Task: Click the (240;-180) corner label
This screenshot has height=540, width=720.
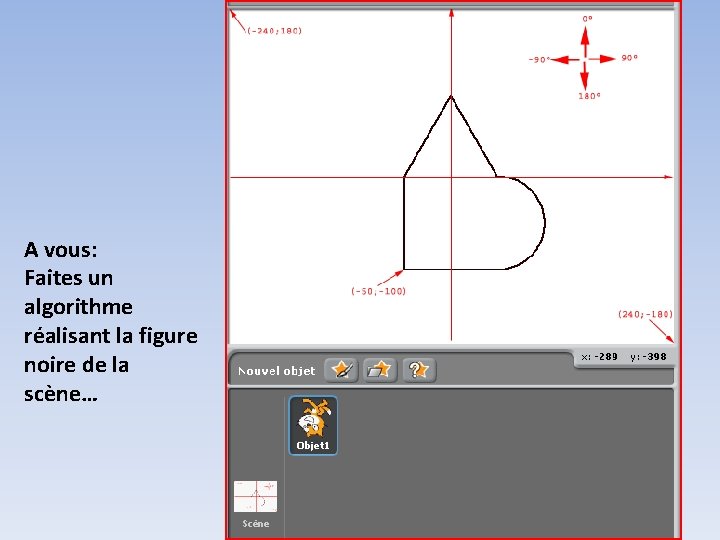Action: coord(645,314)
